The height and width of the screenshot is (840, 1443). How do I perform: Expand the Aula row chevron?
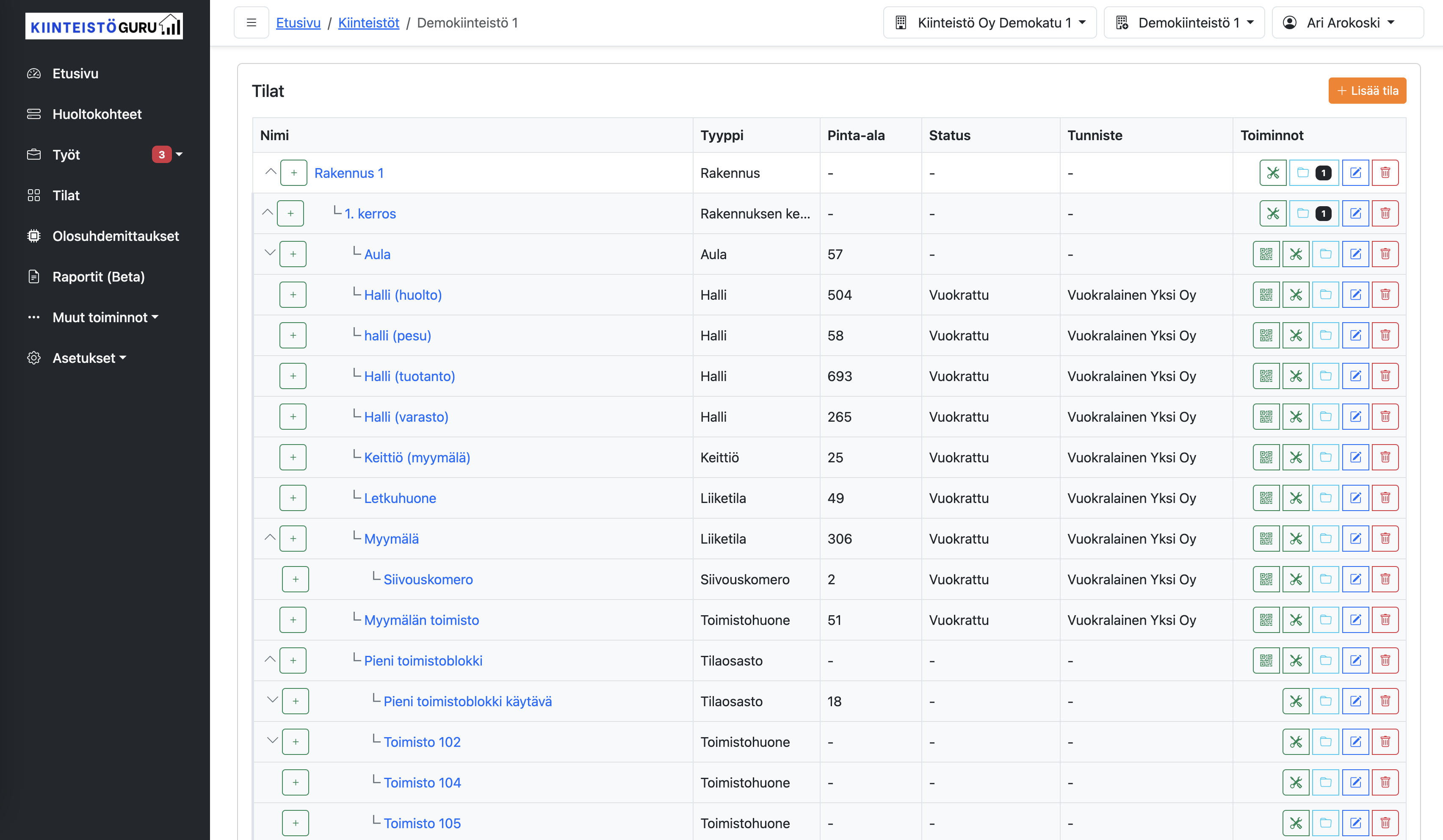point(269,252)
